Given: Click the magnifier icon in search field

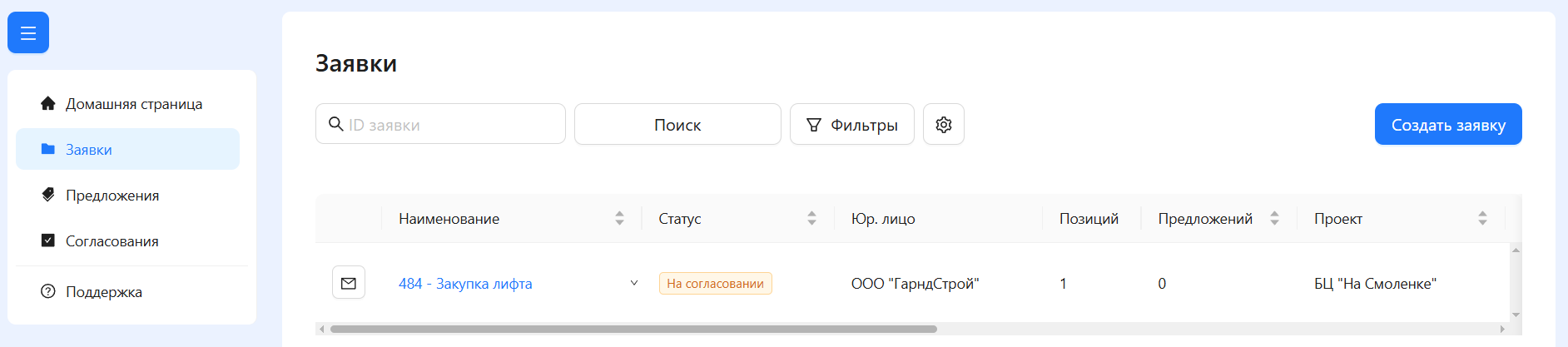Looking at the screenshot, I should click(336, 124).
